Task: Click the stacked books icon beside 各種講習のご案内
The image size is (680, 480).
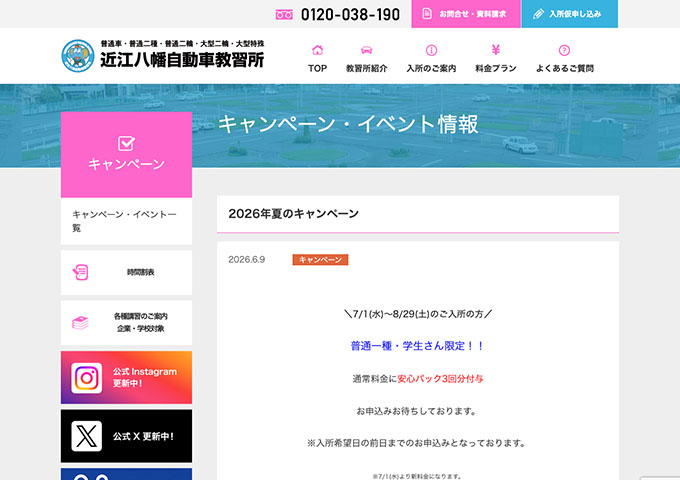Action: (80, 323)
